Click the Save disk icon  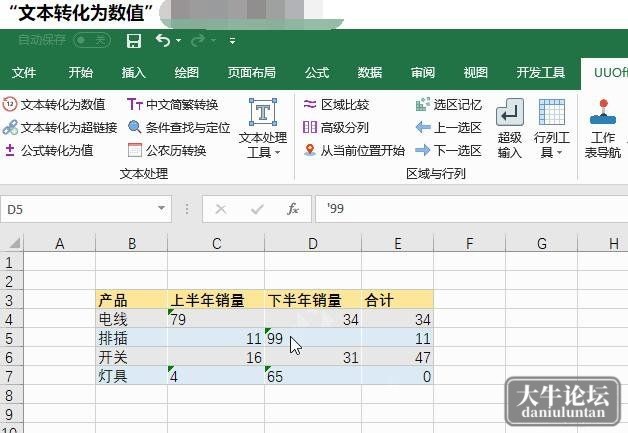pyautogui.click(x=134, y=40)
